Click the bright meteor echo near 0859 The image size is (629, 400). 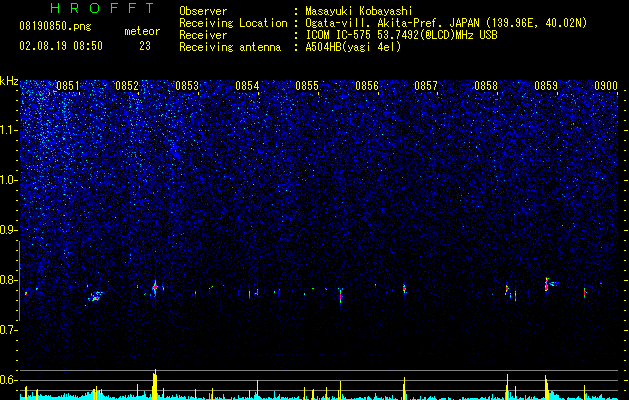pos(546,284)
